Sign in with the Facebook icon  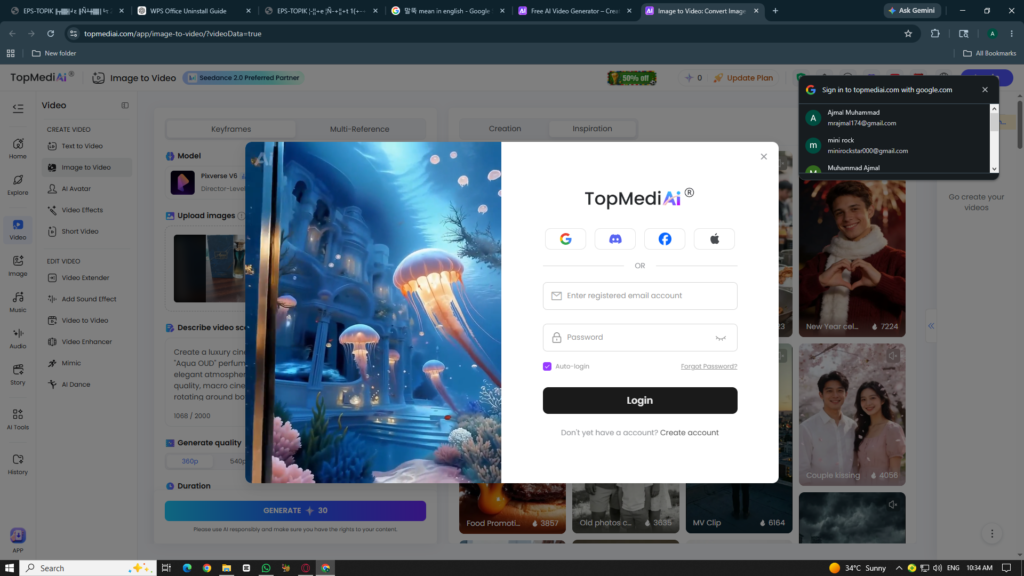[x=665, y=239]
